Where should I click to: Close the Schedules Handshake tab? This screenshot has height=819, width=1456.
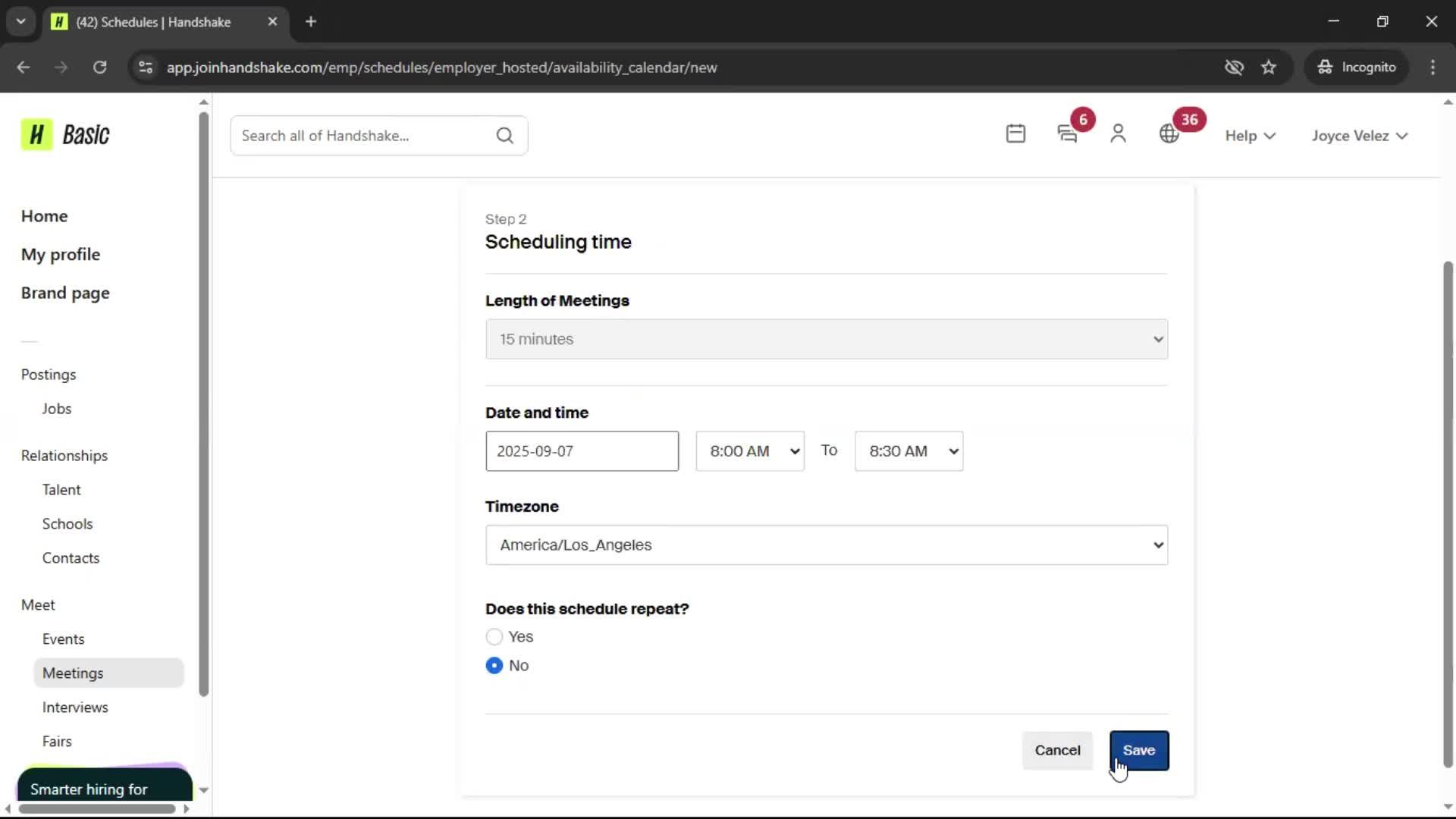point(272,22)
